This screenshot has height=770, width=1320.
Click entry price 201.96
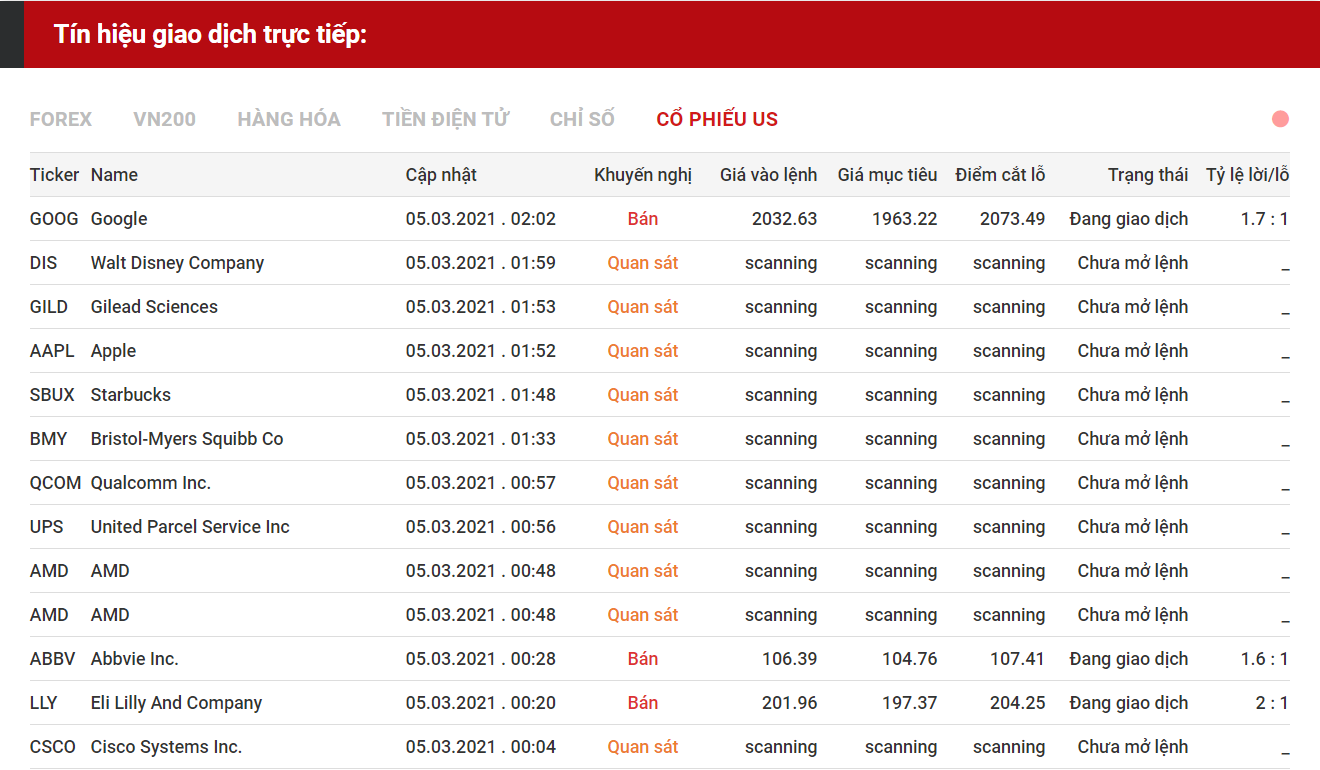click(x=790, y=703)
